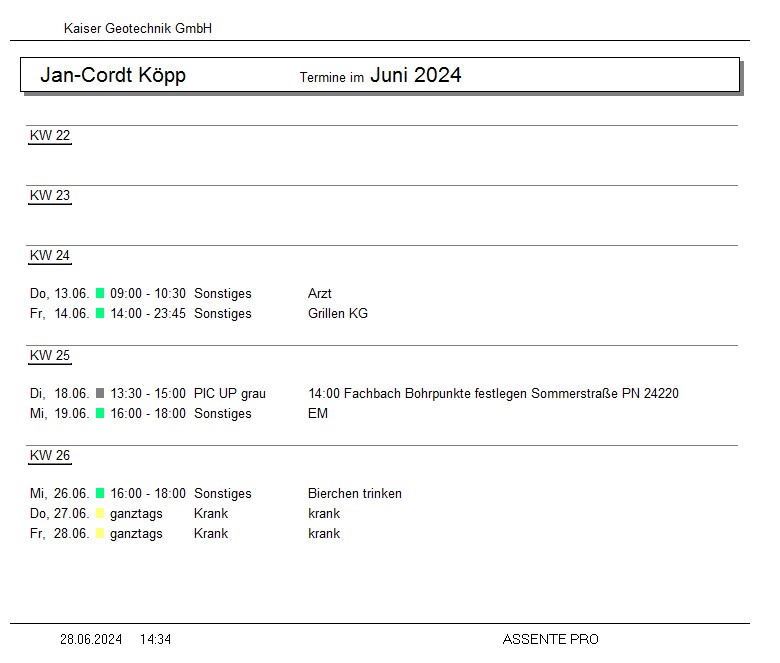
Task: Click the green marker for Mi, 26.06.
Action: point(100,494)
